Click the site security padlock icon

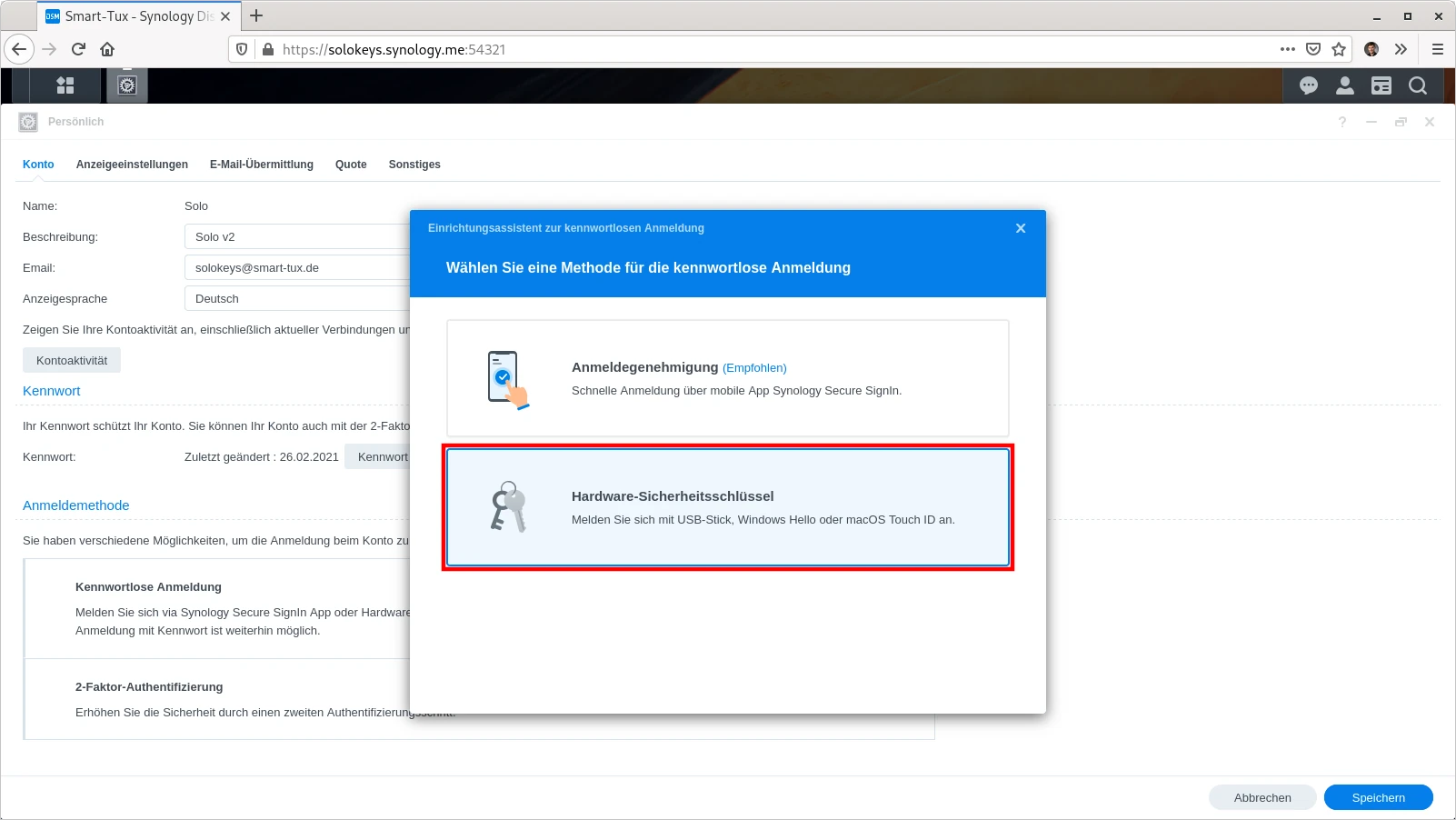267,49
